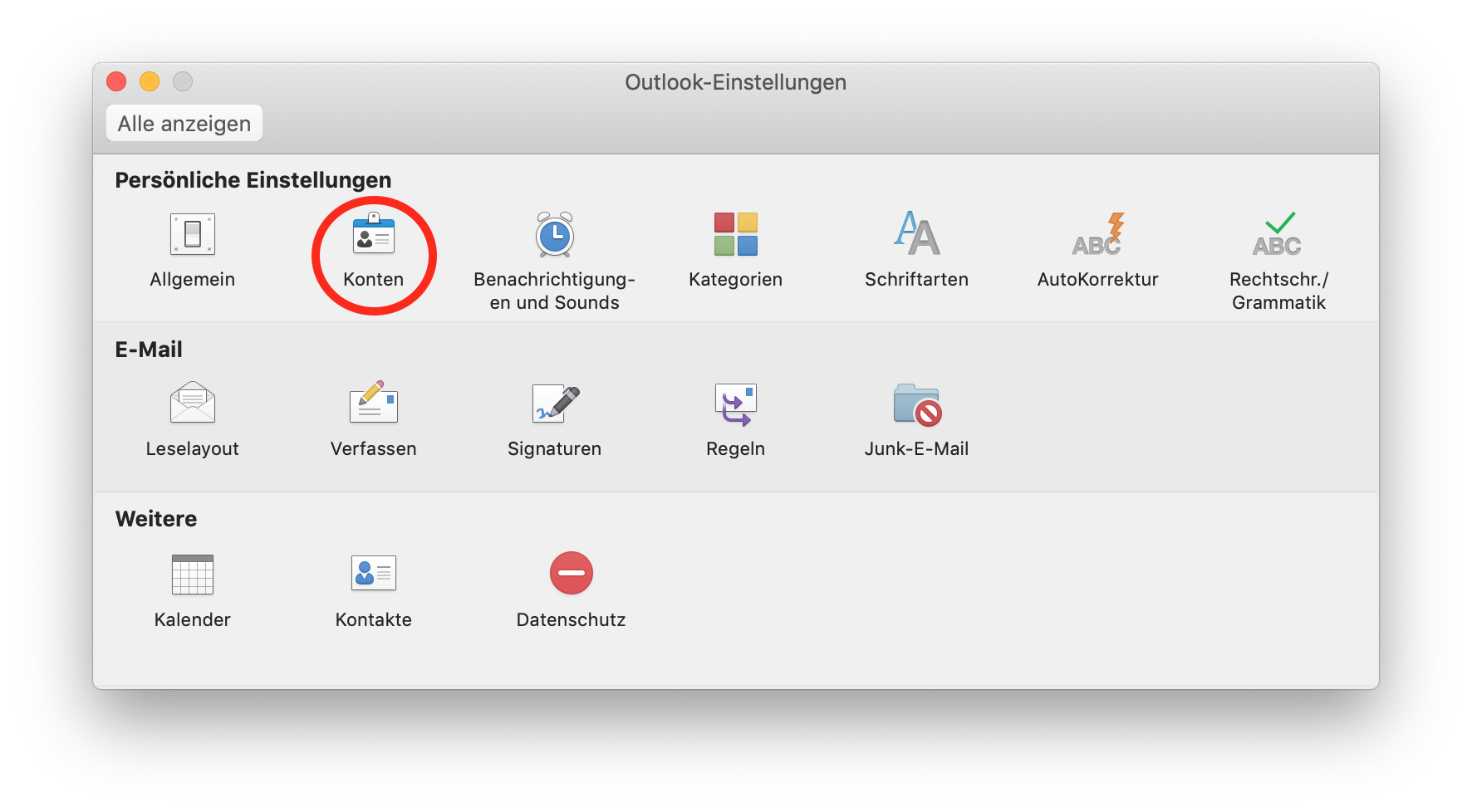Click the Outlook-Einstellungen title bar

pos(736,81)
